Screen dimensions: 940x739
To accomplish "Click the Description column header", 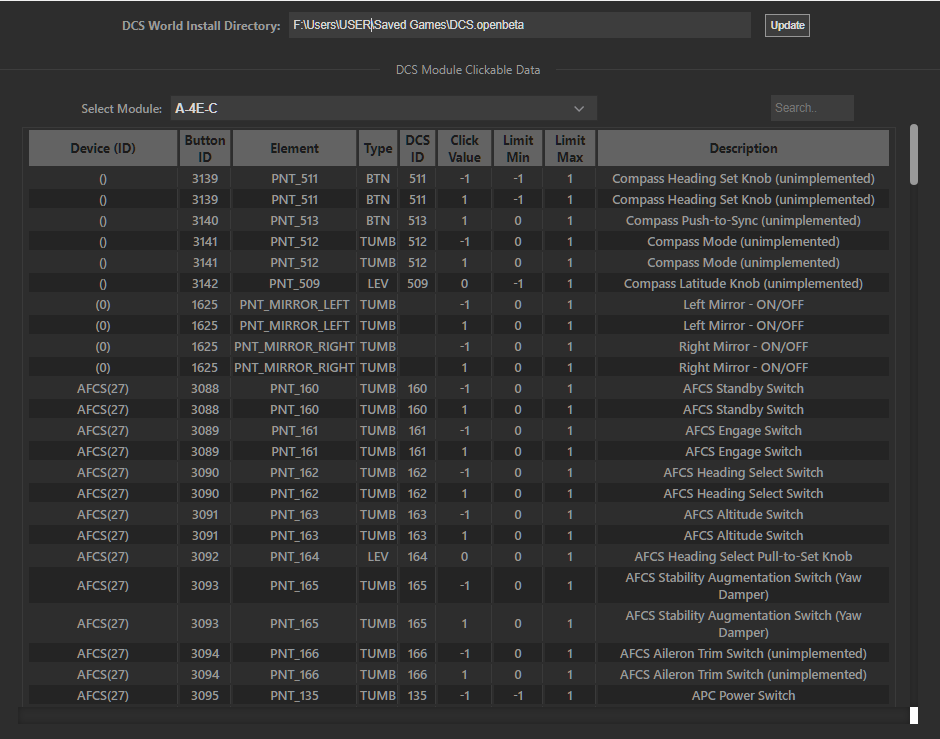I will tap(743, 148).
